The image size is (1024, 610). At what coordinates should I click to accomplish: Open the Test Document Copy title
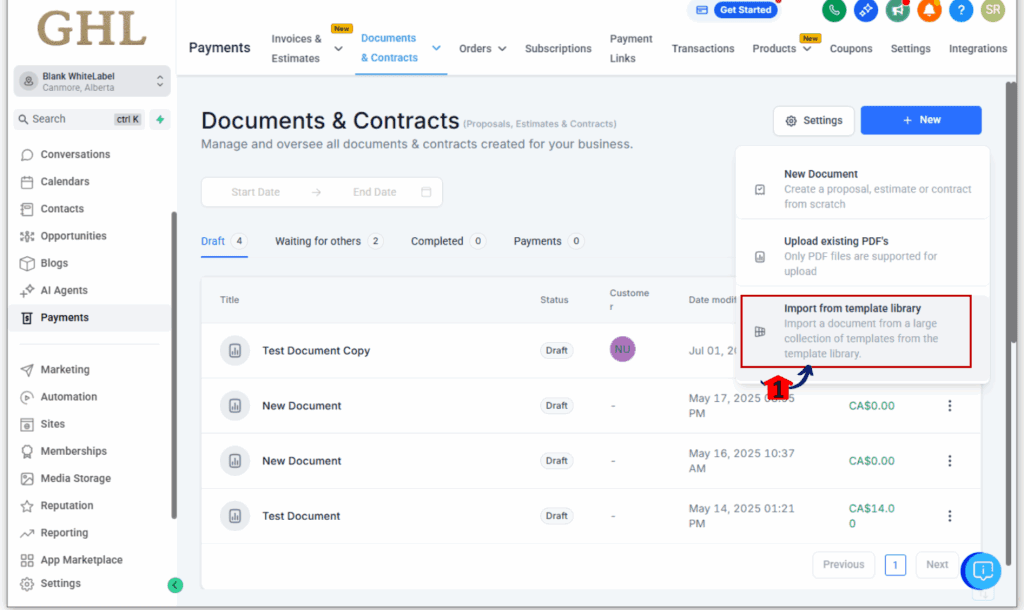click(316, 351)
